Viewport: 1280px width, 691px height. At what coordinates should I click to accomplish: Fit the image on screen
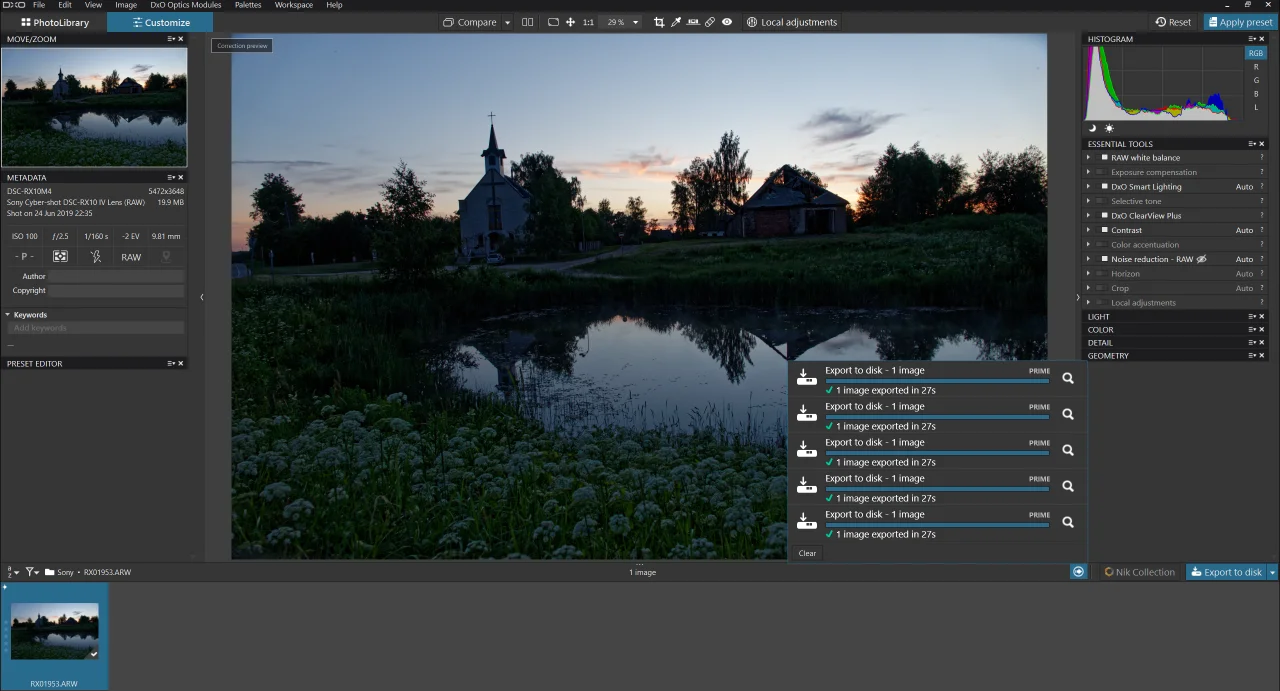553,22
